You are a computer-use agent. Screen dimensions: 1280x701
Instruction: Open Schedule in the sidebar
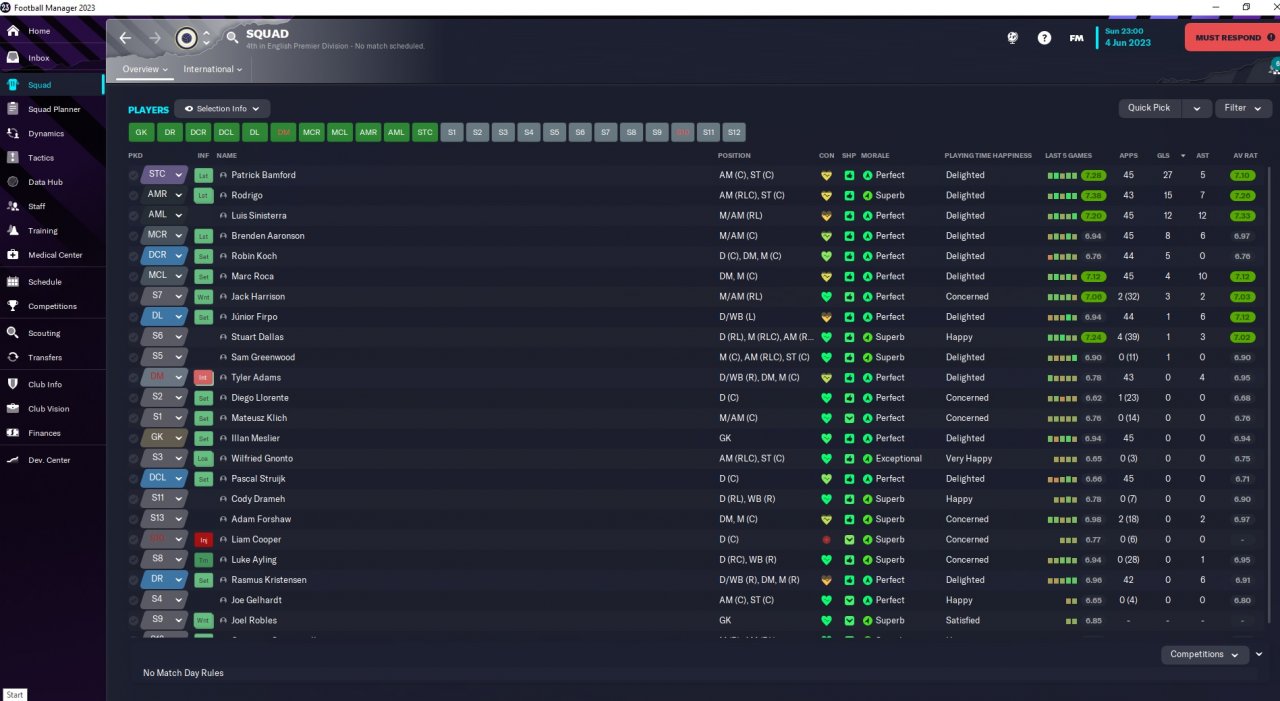tap(44, 282)
